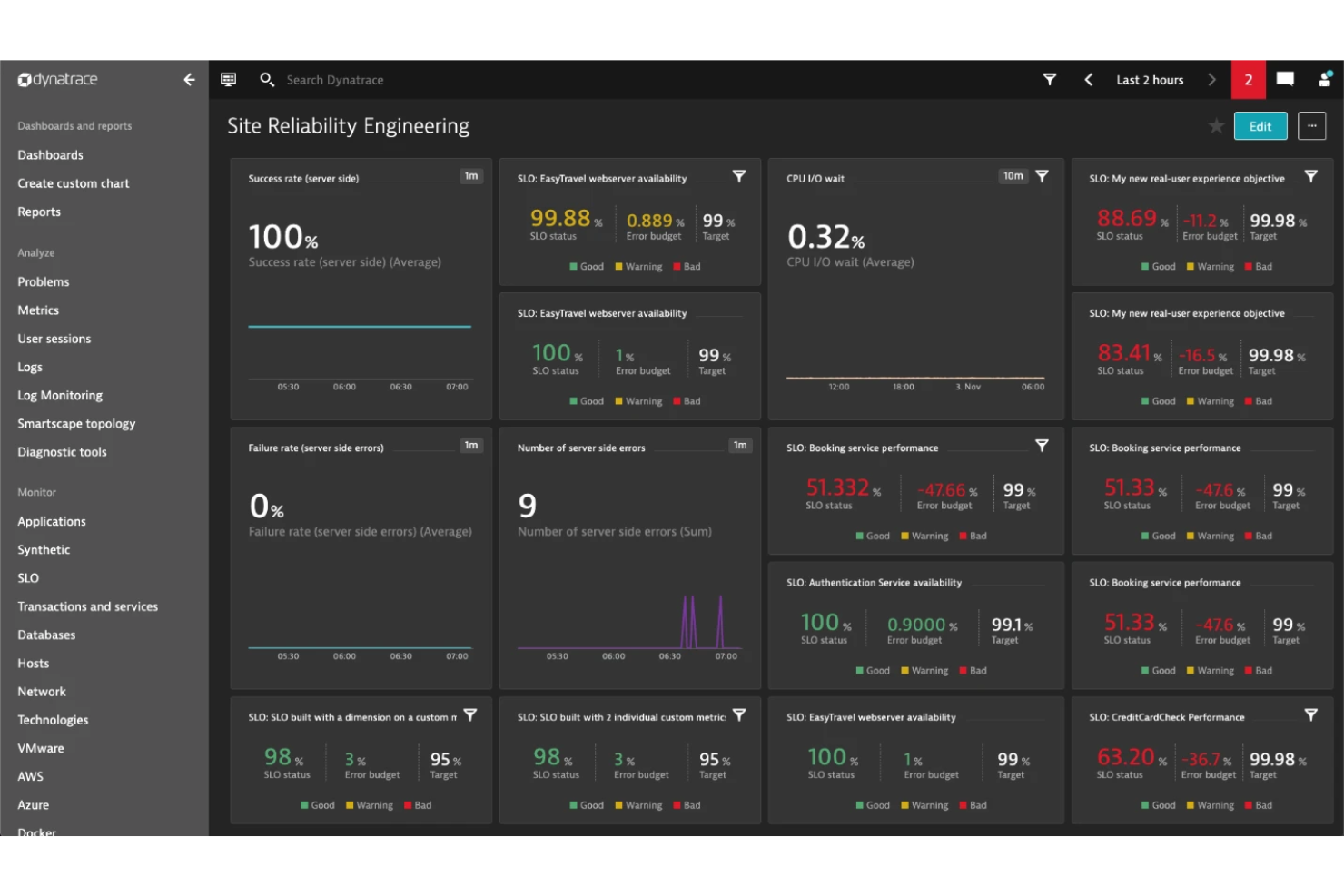Collapse the sidebar with the back arrow
1344x896 pixels.
(189, 79)
